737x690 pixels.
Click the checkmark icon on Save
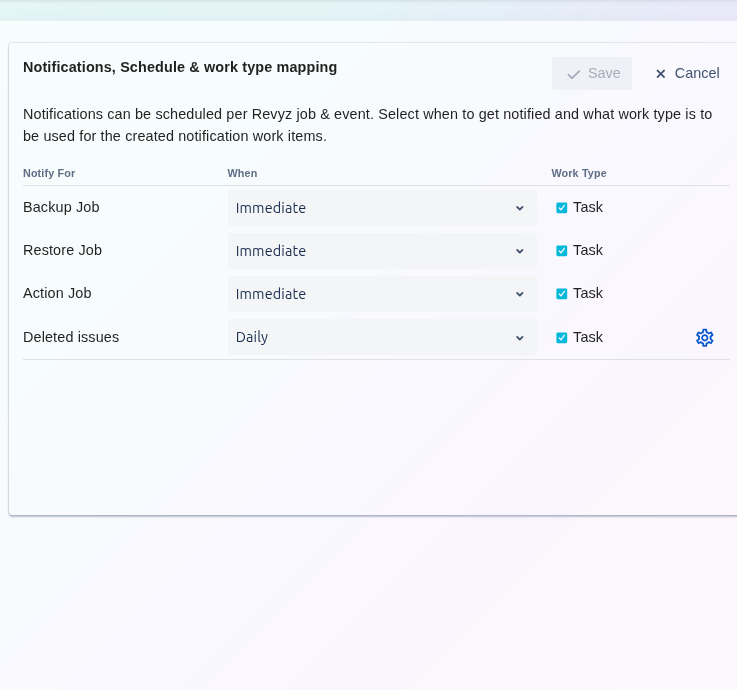coord(573,74)
